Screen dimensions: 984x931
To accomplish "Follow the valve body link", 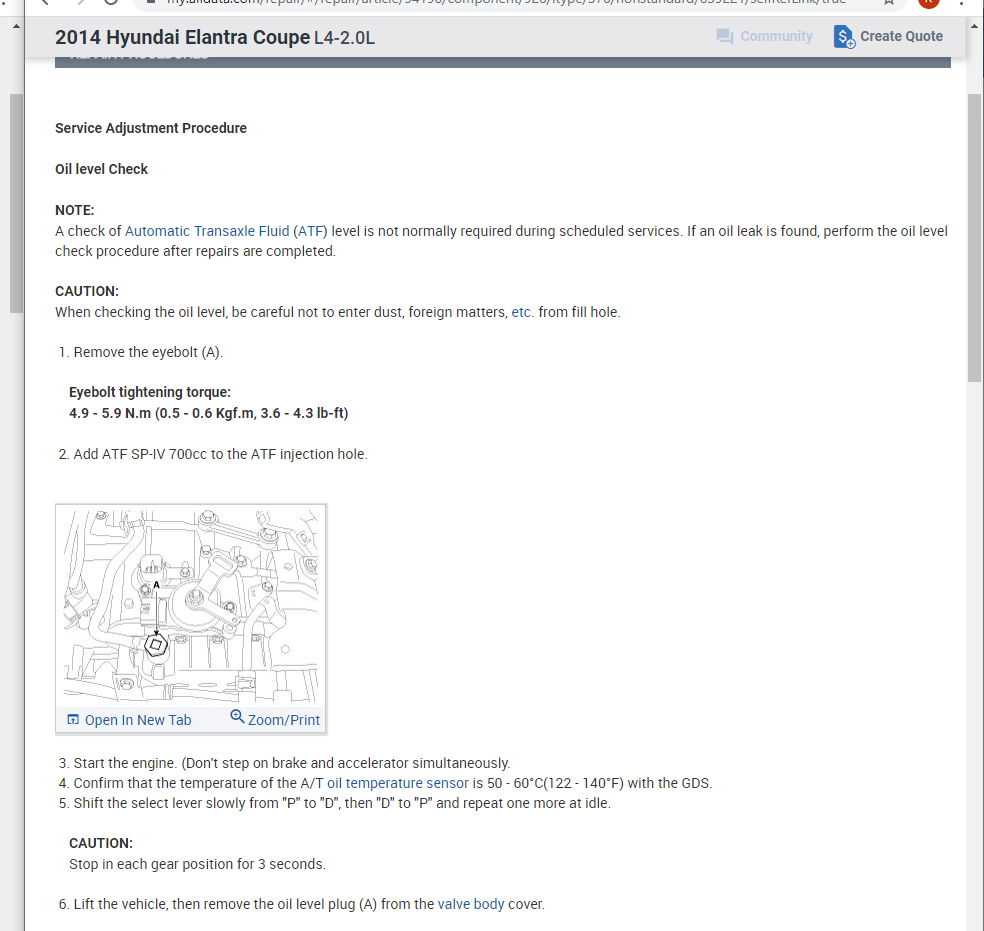I will coord(471,904).
